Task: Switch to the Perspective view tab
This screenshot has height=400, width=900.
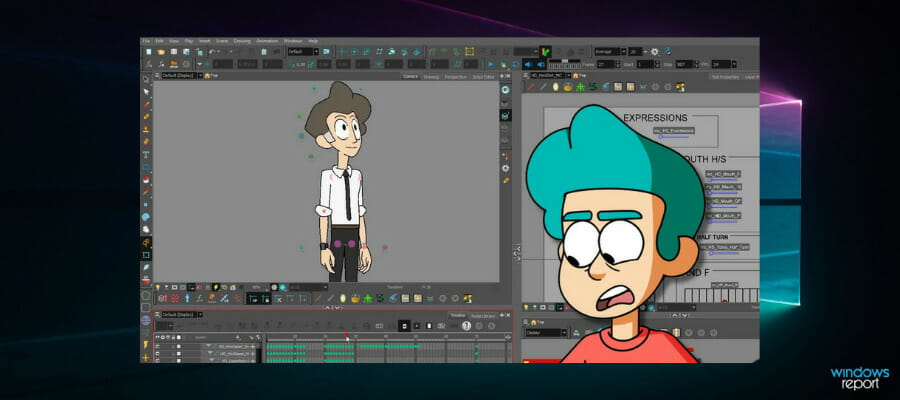Action: click(x=456, y=77)
